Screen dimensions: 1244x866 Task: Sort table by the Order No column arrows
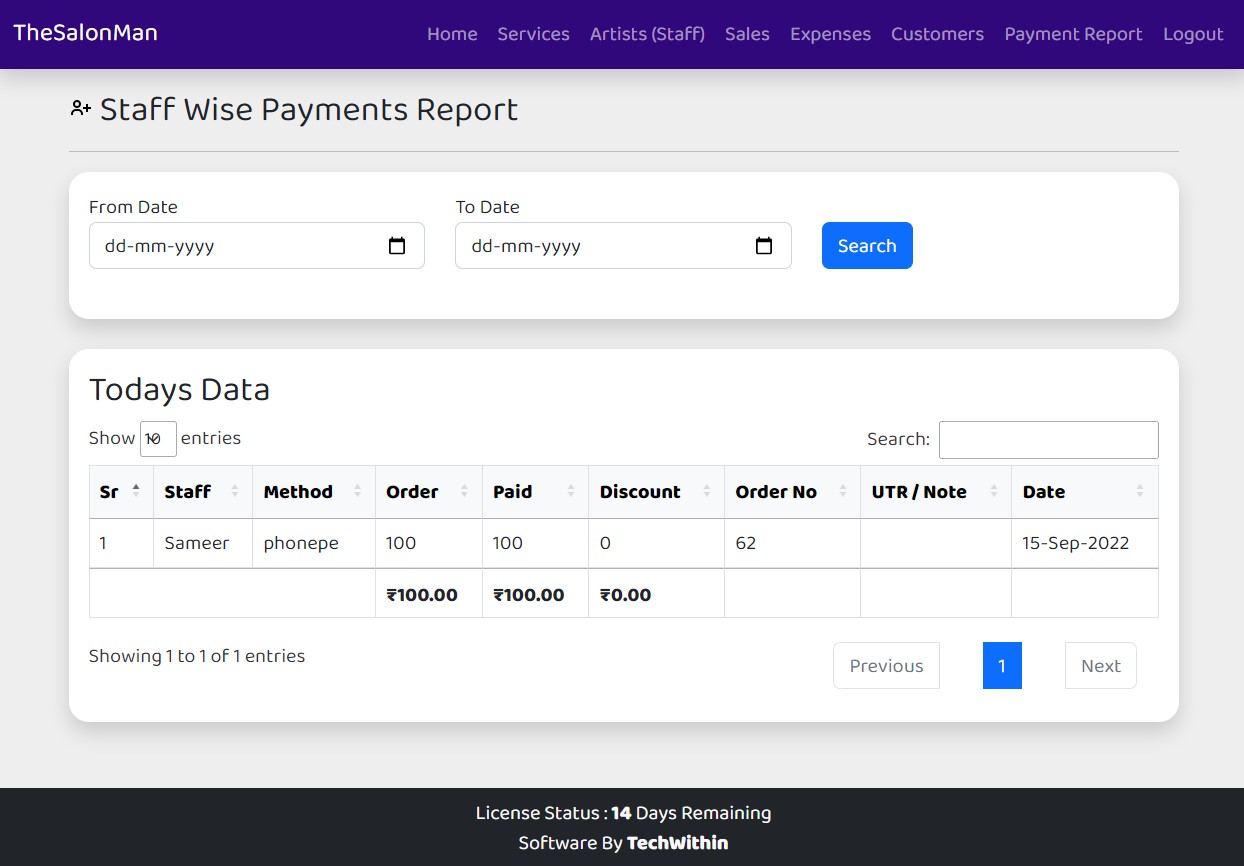[x=843, y=491]
